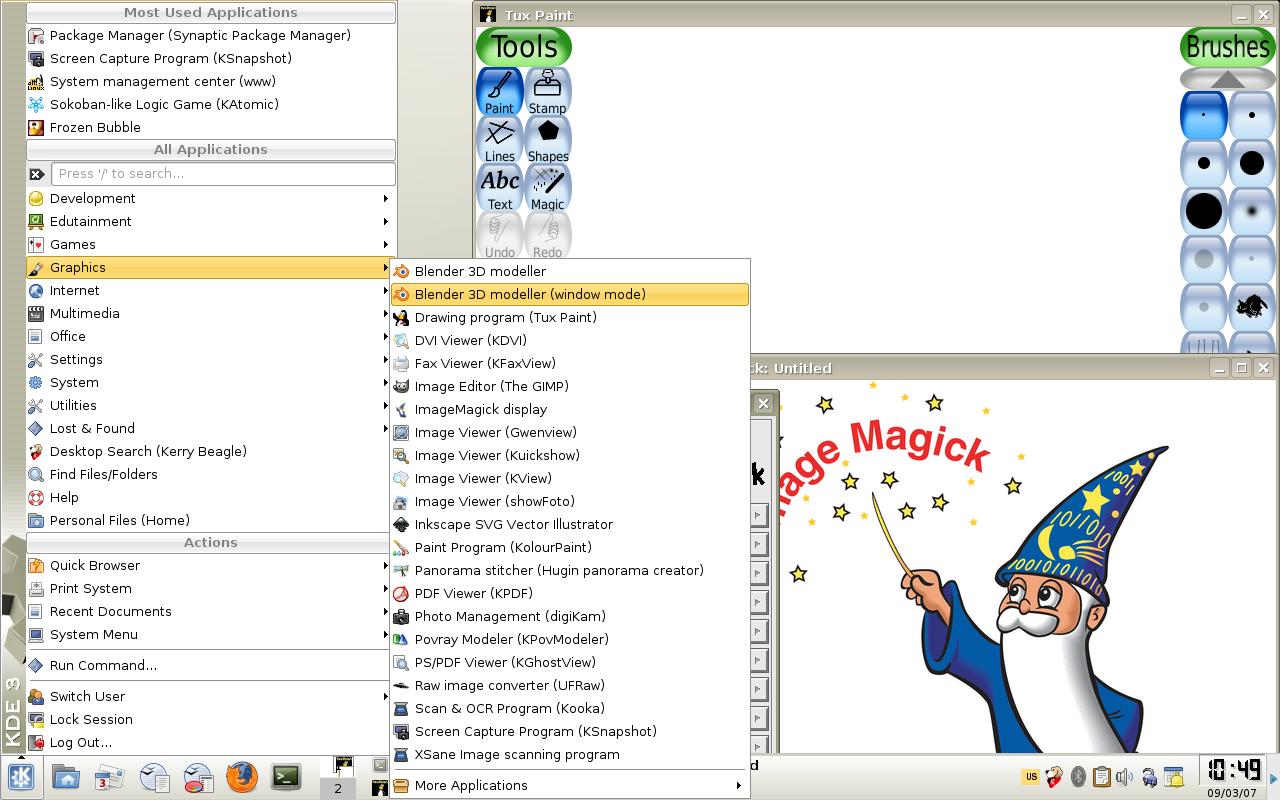Launch Frozen Bubble from Most Used
The height and width of the screenshot is (800, 1280).
[211, 127]
